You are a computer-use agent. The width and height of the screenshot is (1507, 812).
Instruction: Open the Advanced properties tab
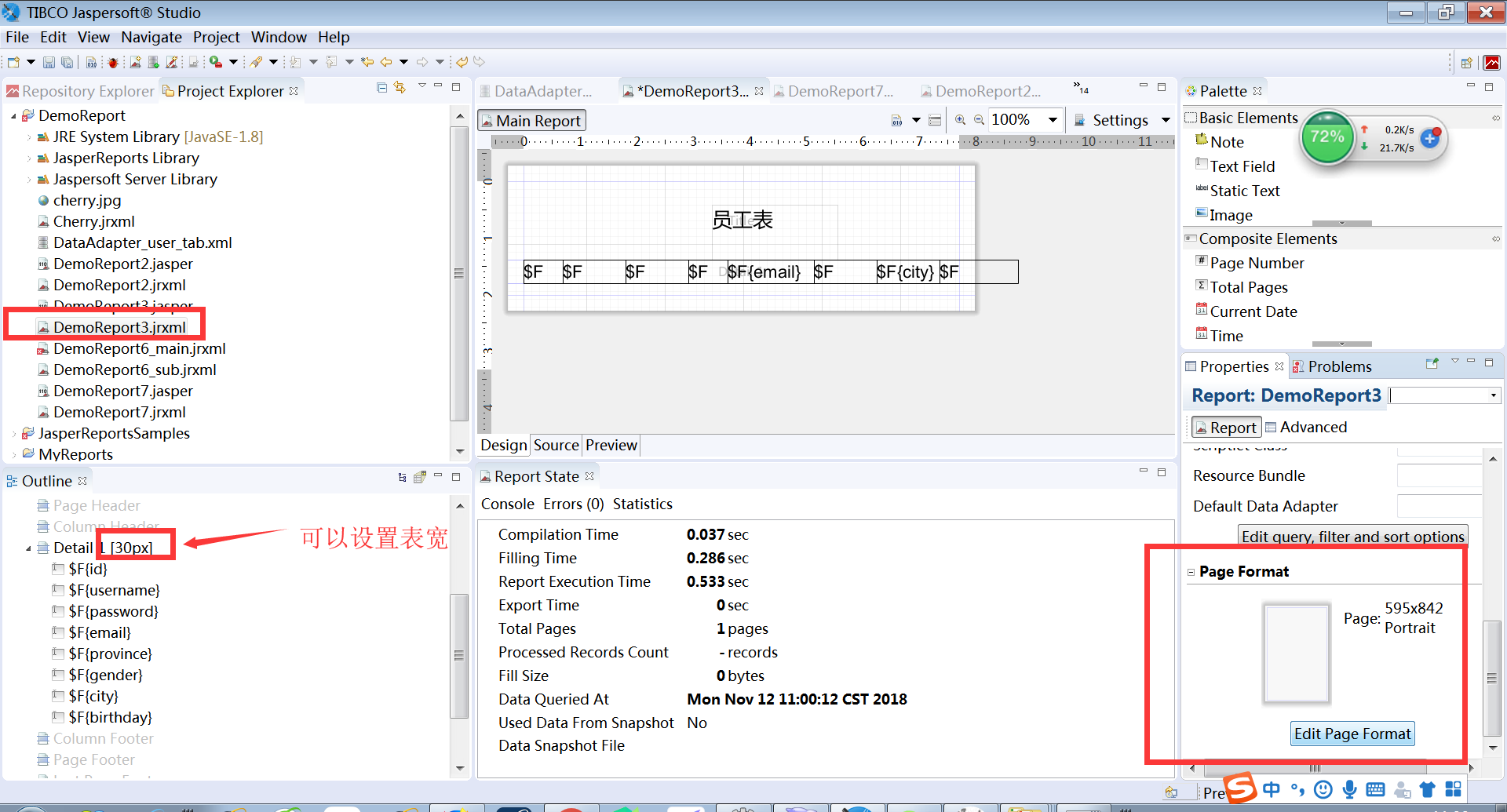coord(1306,428)
